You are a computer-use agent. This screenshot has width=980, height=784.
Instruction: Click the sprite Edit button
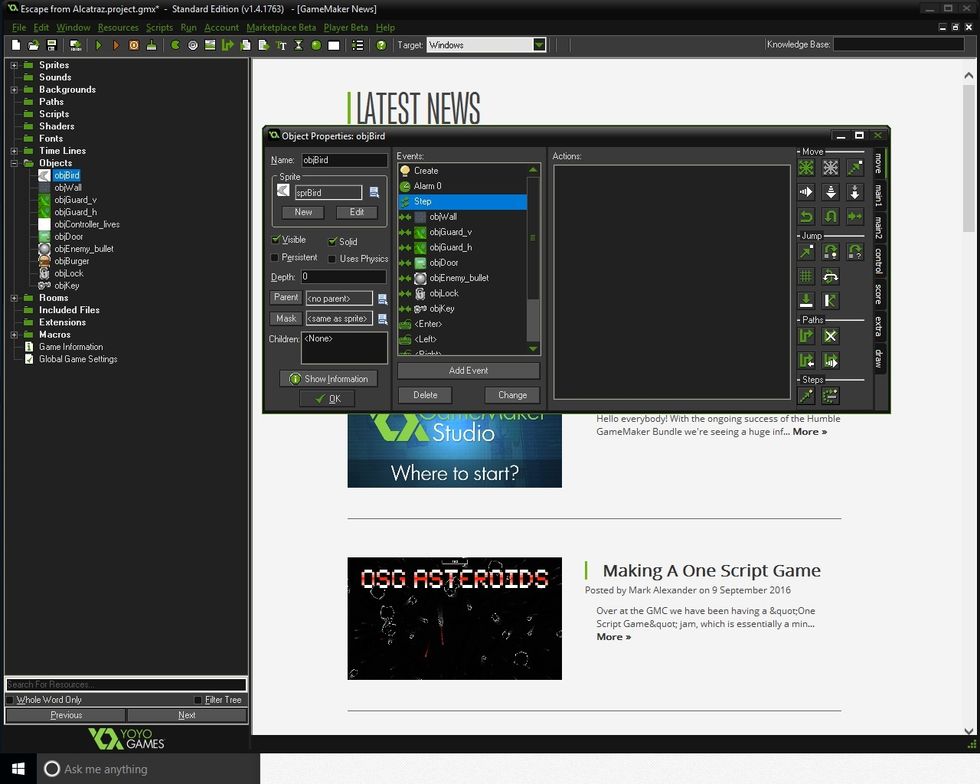point(357,213)
